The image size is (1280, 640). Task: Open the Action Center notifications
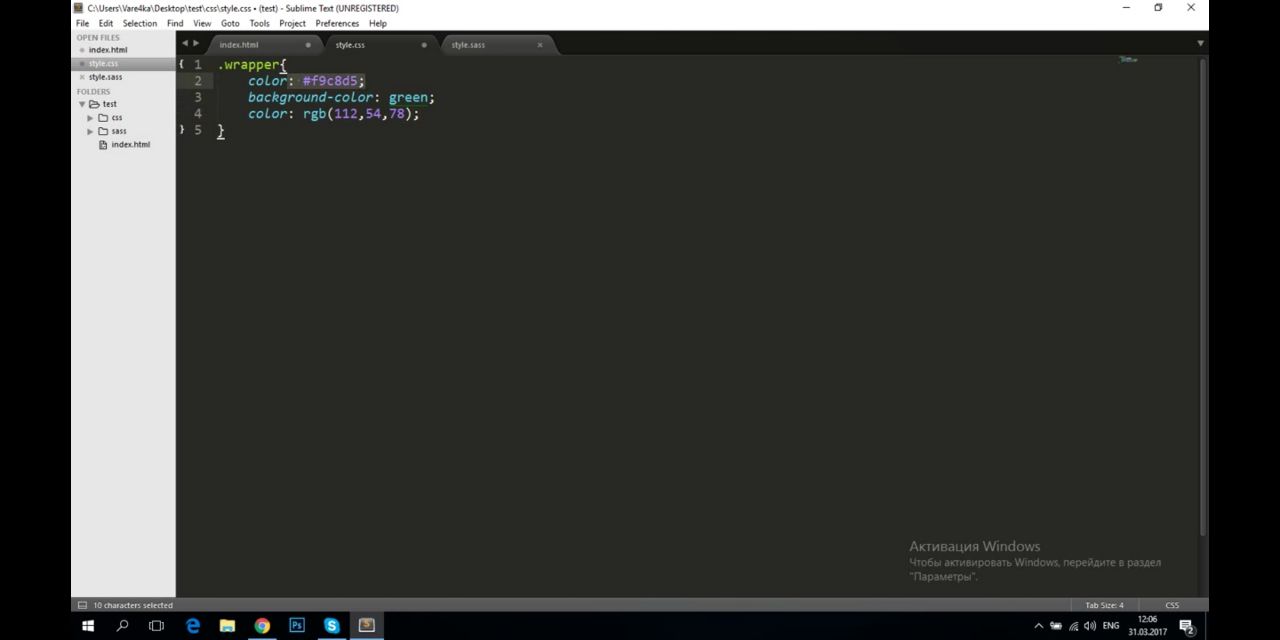point(1187,627)
